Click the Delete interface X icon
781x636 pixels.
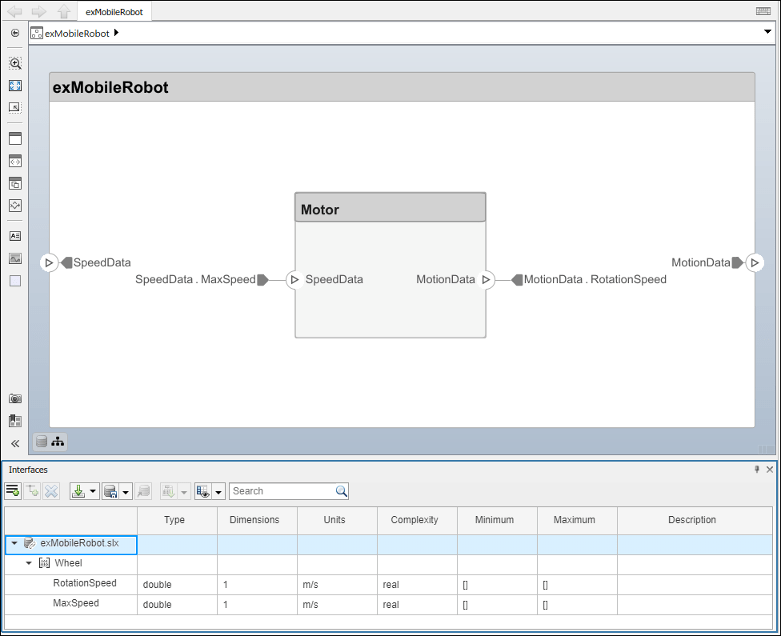(51, 491)
